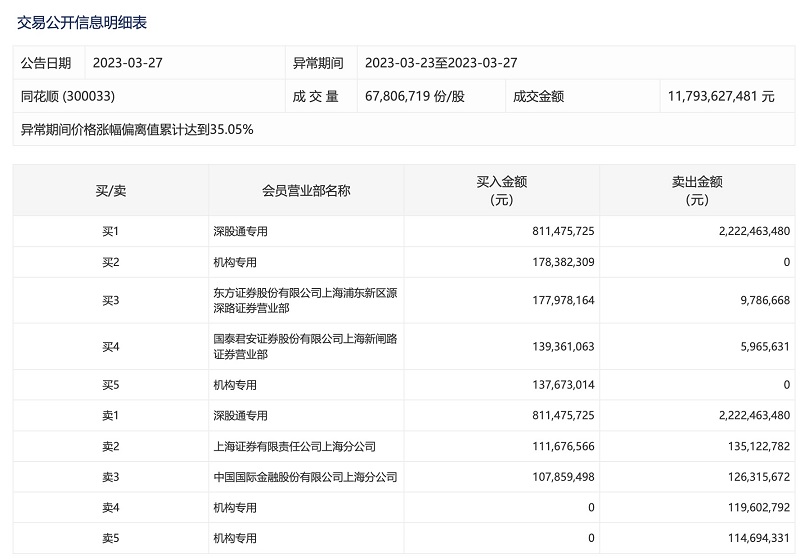Image resolution: width=800 pixels, height=559 pixels.
Task: Select the 成交金额 value 11,793,627,481 元
Action: coord(720,97)
